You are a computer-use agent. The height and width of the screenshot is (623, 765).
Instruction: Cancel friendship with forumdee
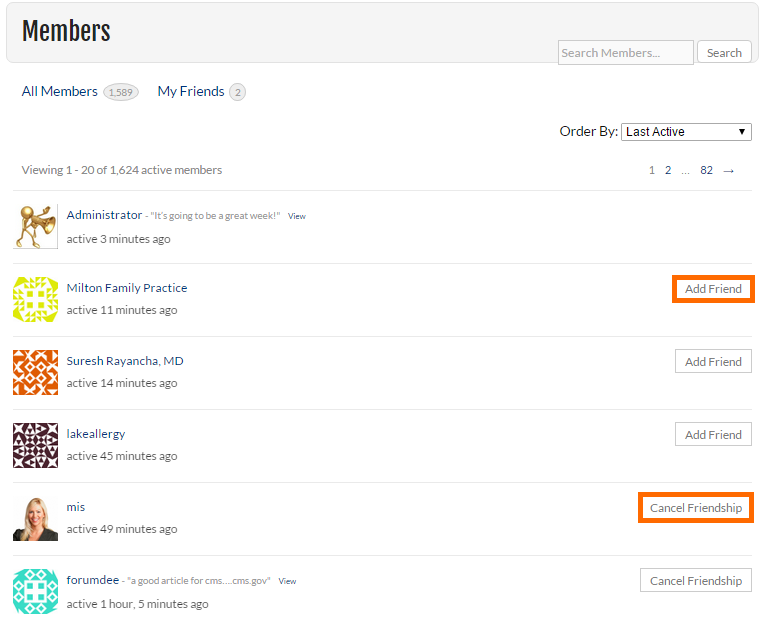[696, 581]
